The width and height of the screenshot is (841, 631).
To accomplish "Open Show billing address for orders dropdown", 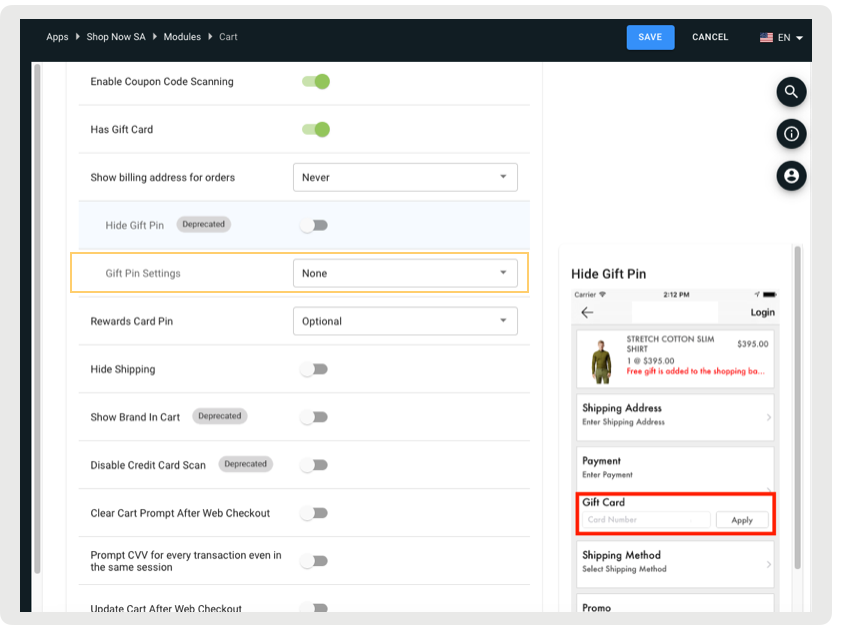I will click(x=405, y=177).
